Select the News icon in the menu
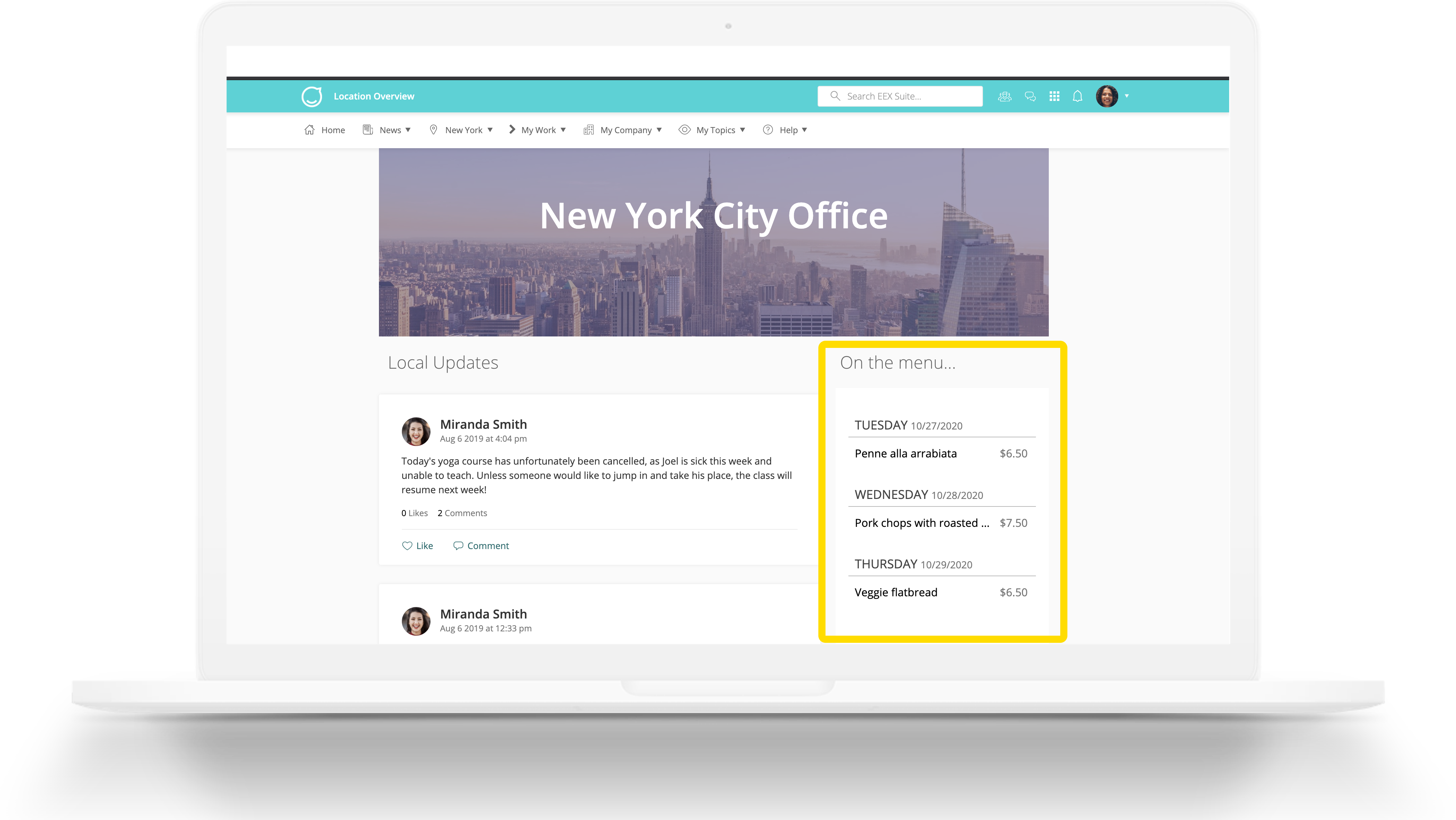1456x820 pixels. (x=367, y=130)
